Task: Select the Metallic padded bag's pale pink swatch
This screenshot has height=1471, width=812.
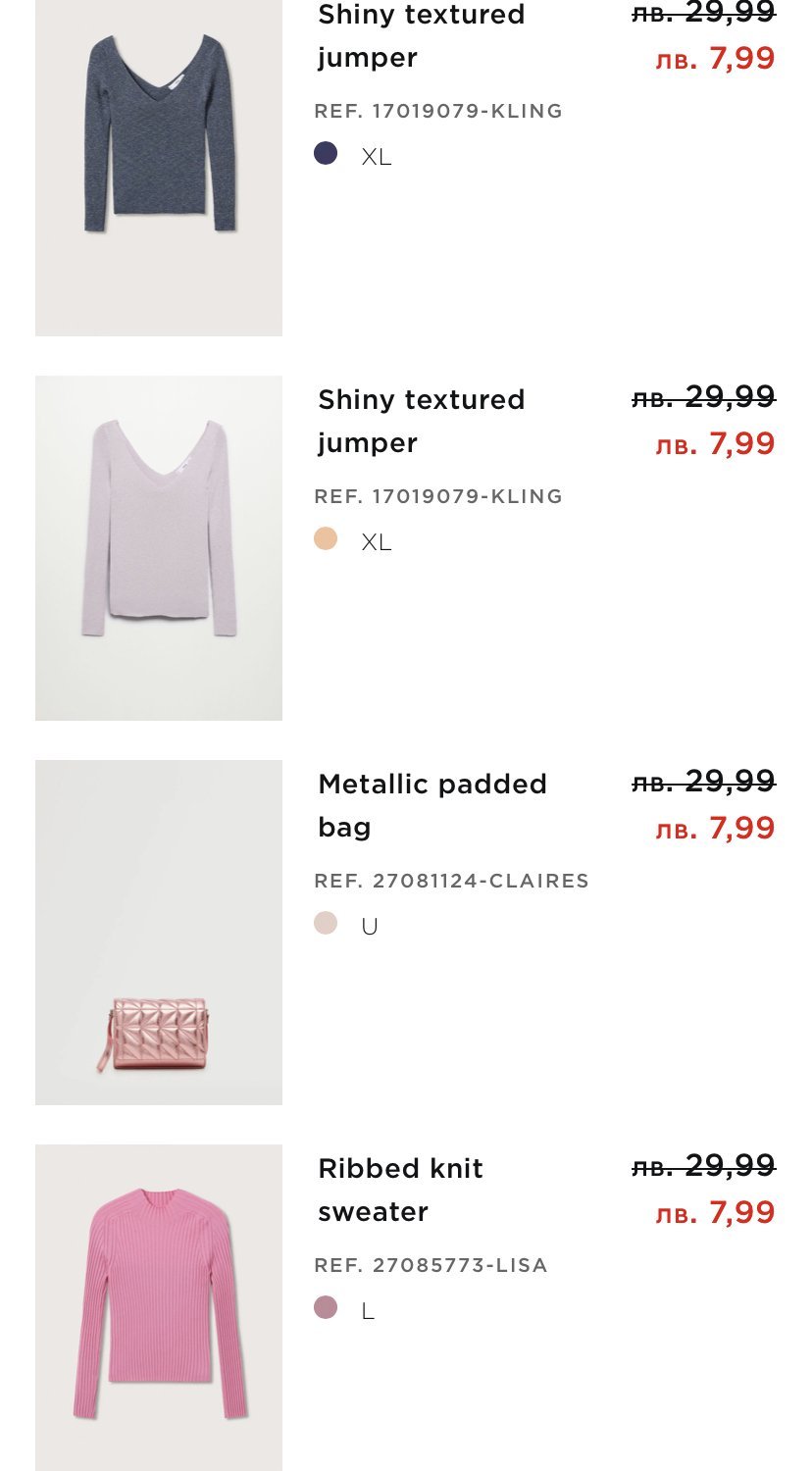Action: [x=326, y=923]
